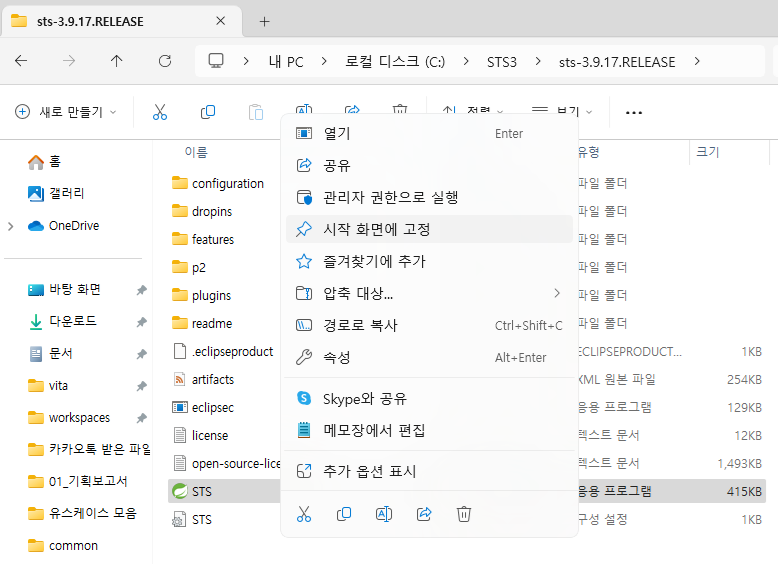This screenshot has width=778, height=564.
Task: Click 로컬 디스크 (C:) breadcrumb
Action: [395, 62]
